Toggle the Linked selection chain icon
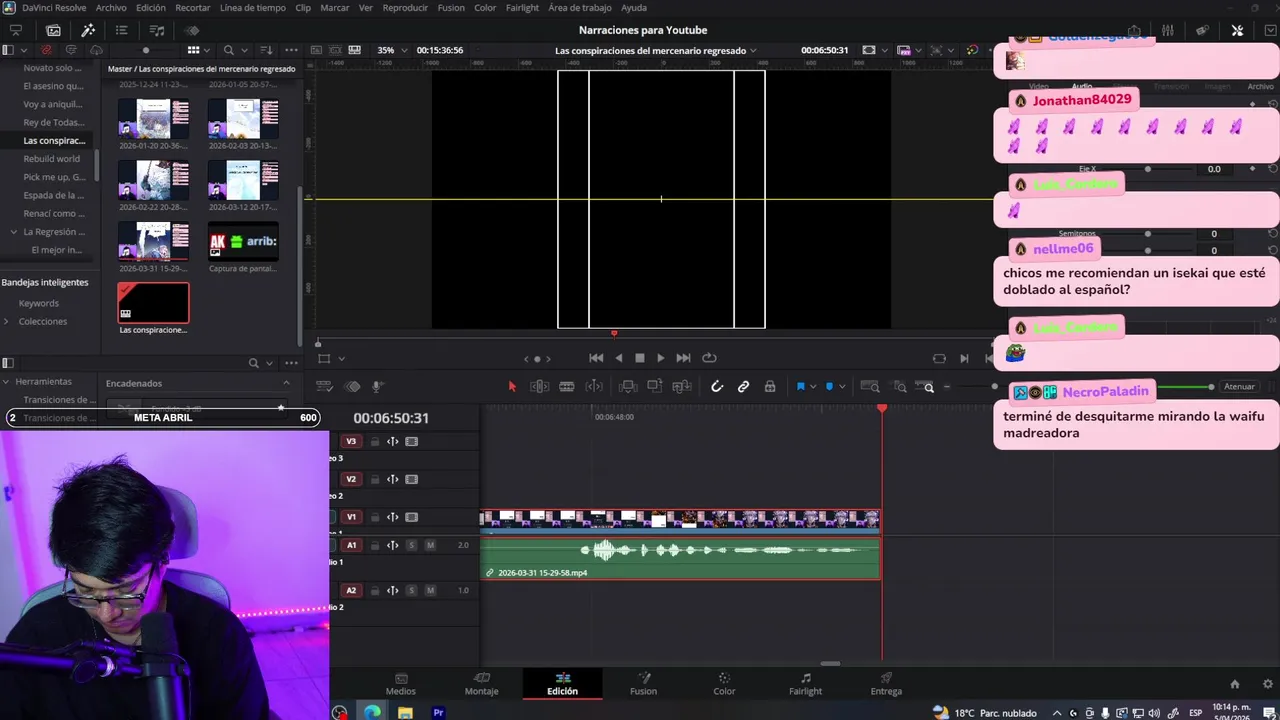This screenshot has width=1280, height=720. point(743,386)
